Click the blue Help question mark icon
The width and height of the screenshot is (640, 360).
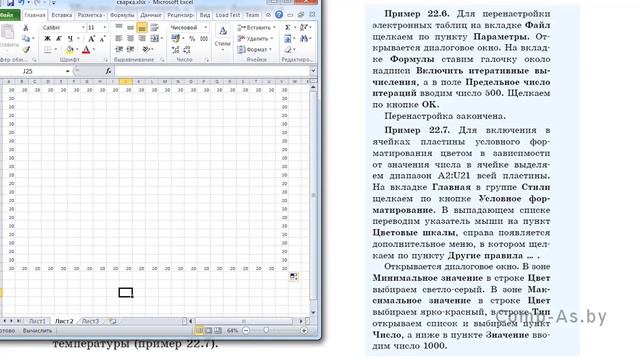coord(279,15)
